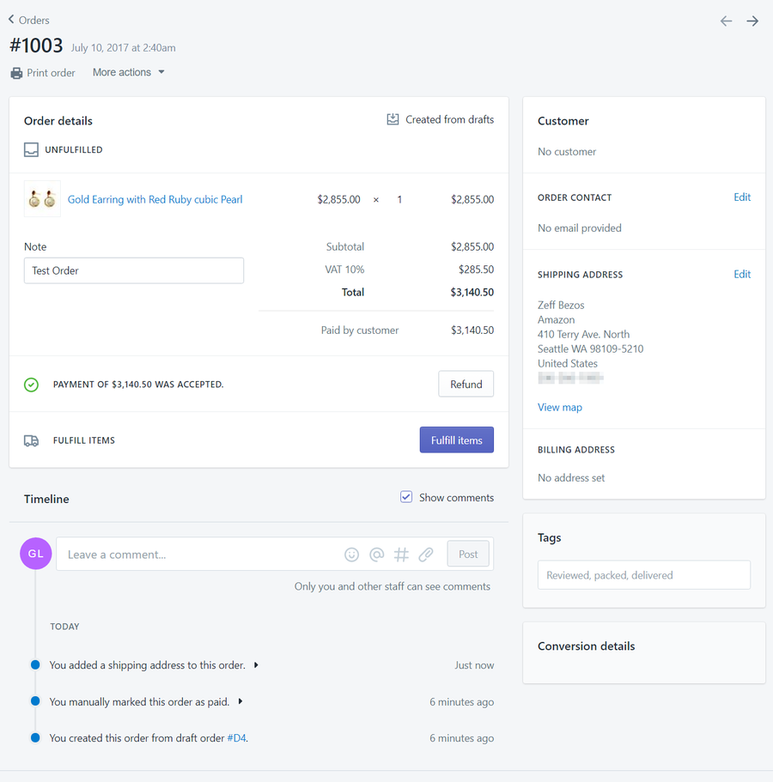The height and width of the screenshot is (782, 773).
Task: Click the Refund button
Action: [x=465, y=384]
